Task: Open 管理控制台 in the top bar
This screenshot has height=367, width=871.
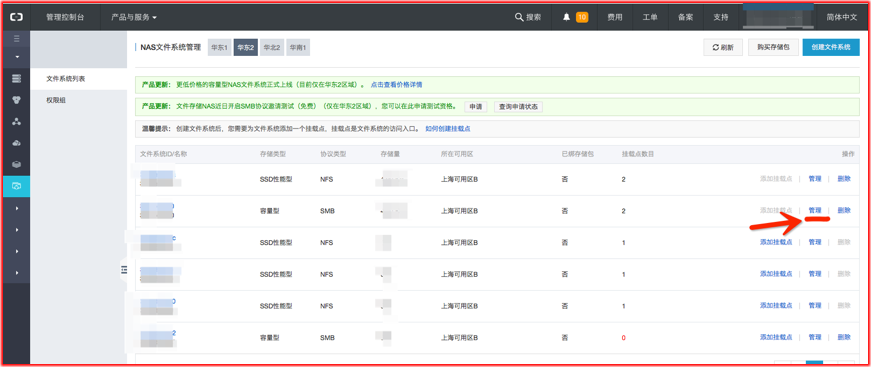Action: click(x=66, y=17)
